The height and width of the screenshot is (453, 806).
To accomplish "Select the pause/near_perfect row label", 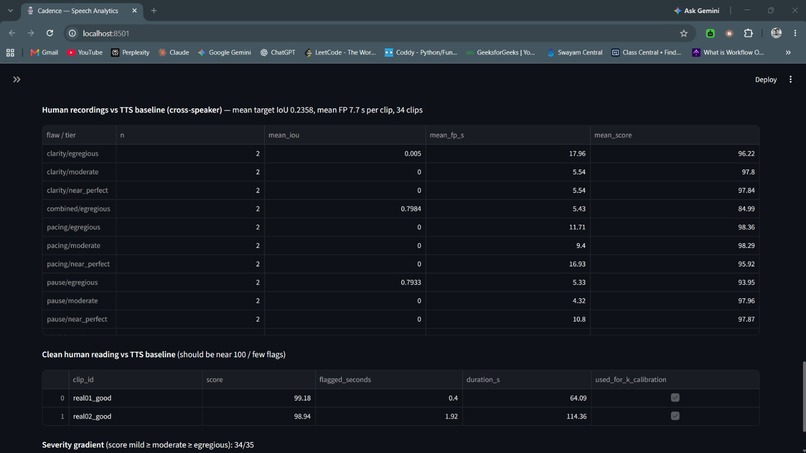I will tap(79, 319).
